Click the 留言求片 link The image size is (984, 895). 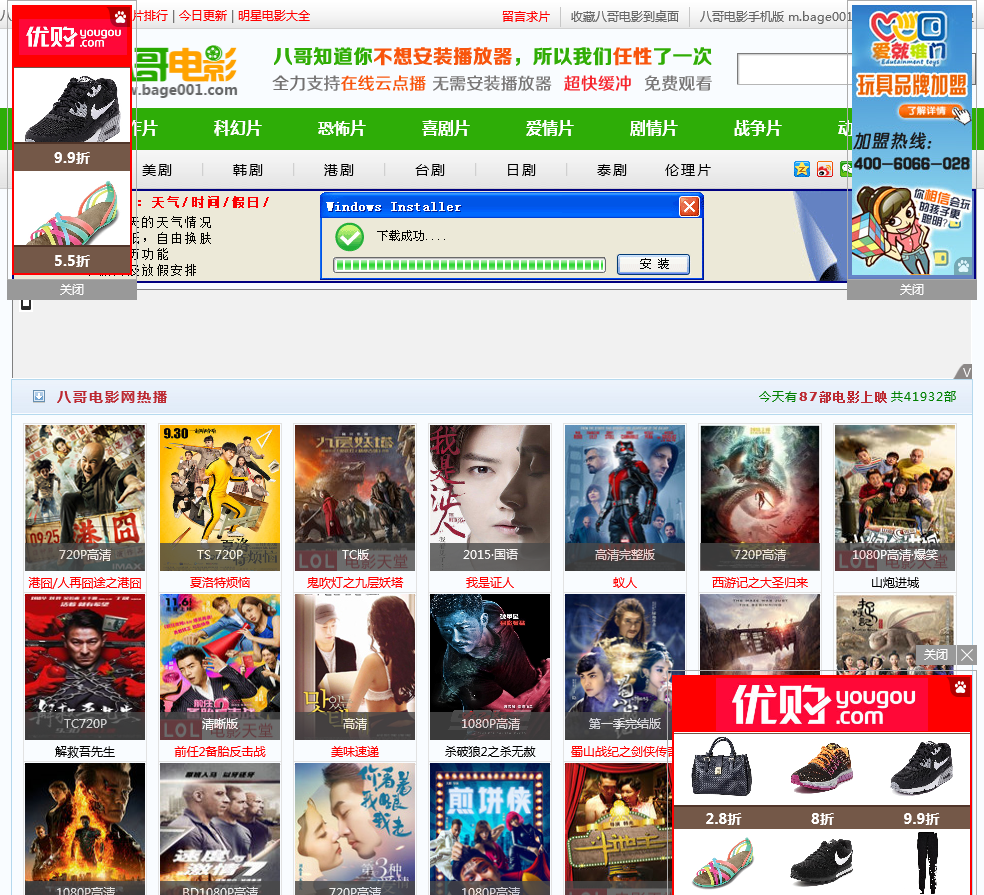[x=526, y=16]
